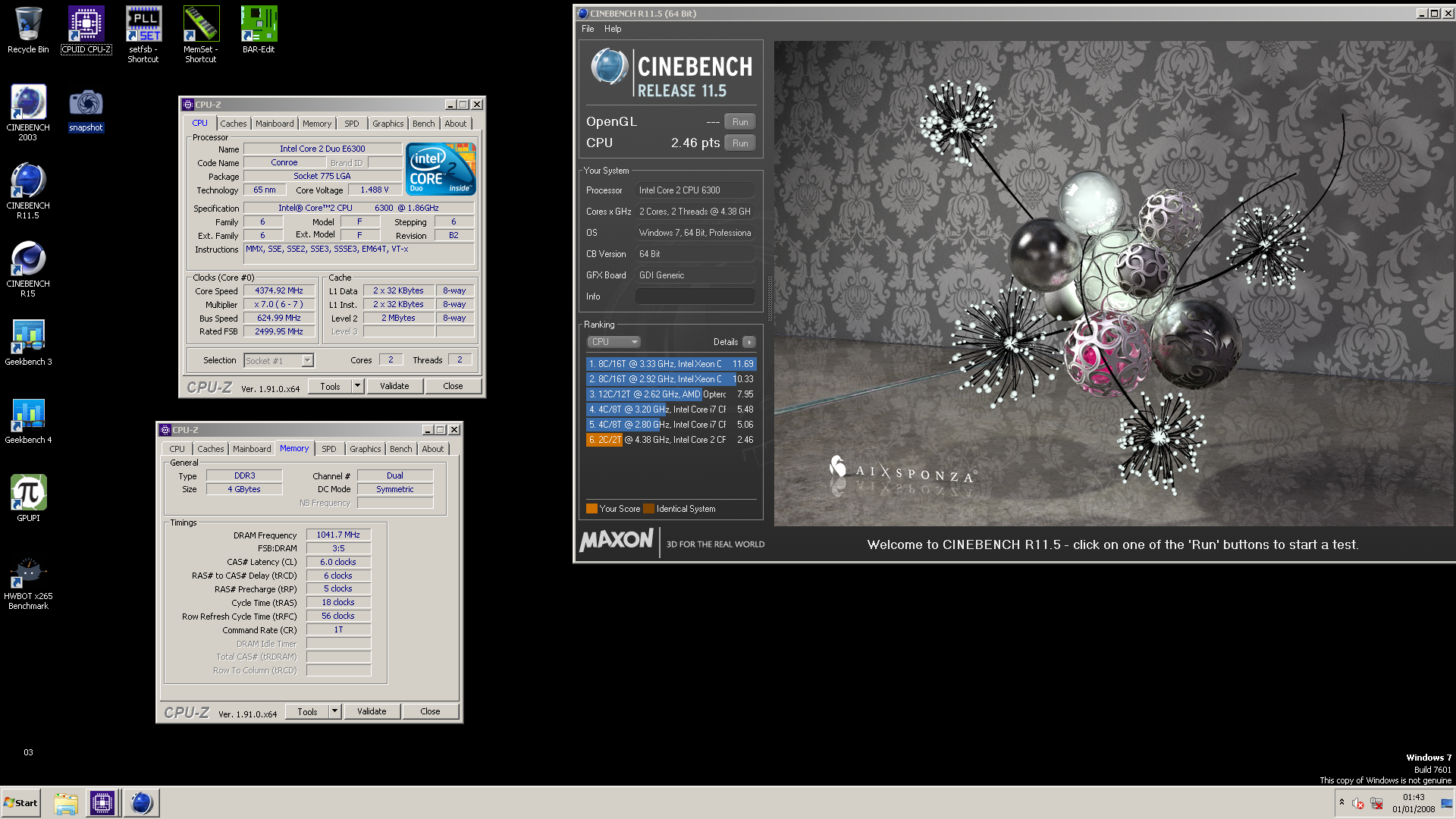Open SPD tab in lower CPU-Z
The width and height of the screenshot is (1456, 819).
click(x=329, y=449)
